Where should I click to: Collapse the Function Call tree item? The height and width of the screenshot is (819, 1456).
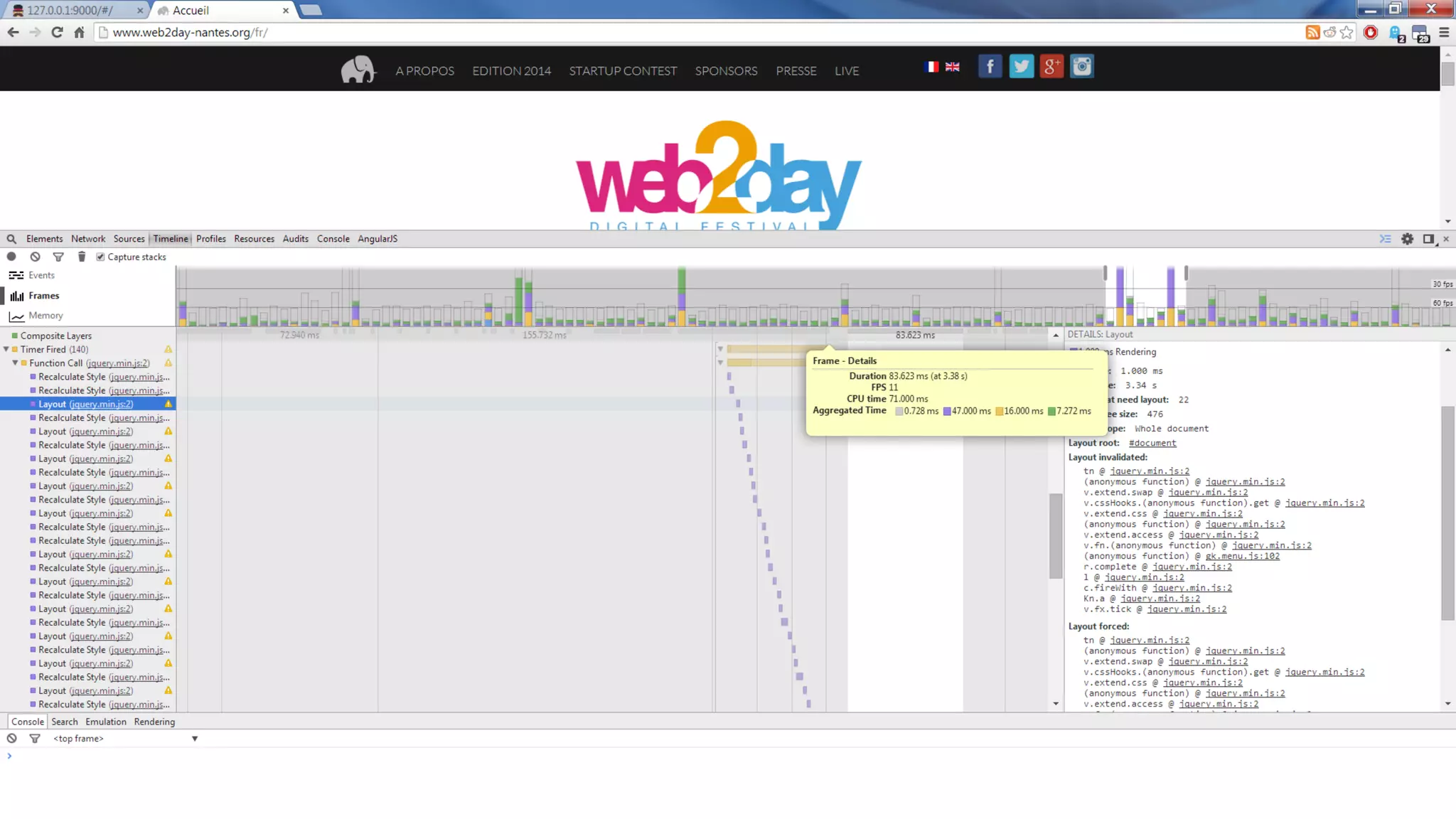click(15, 363)
